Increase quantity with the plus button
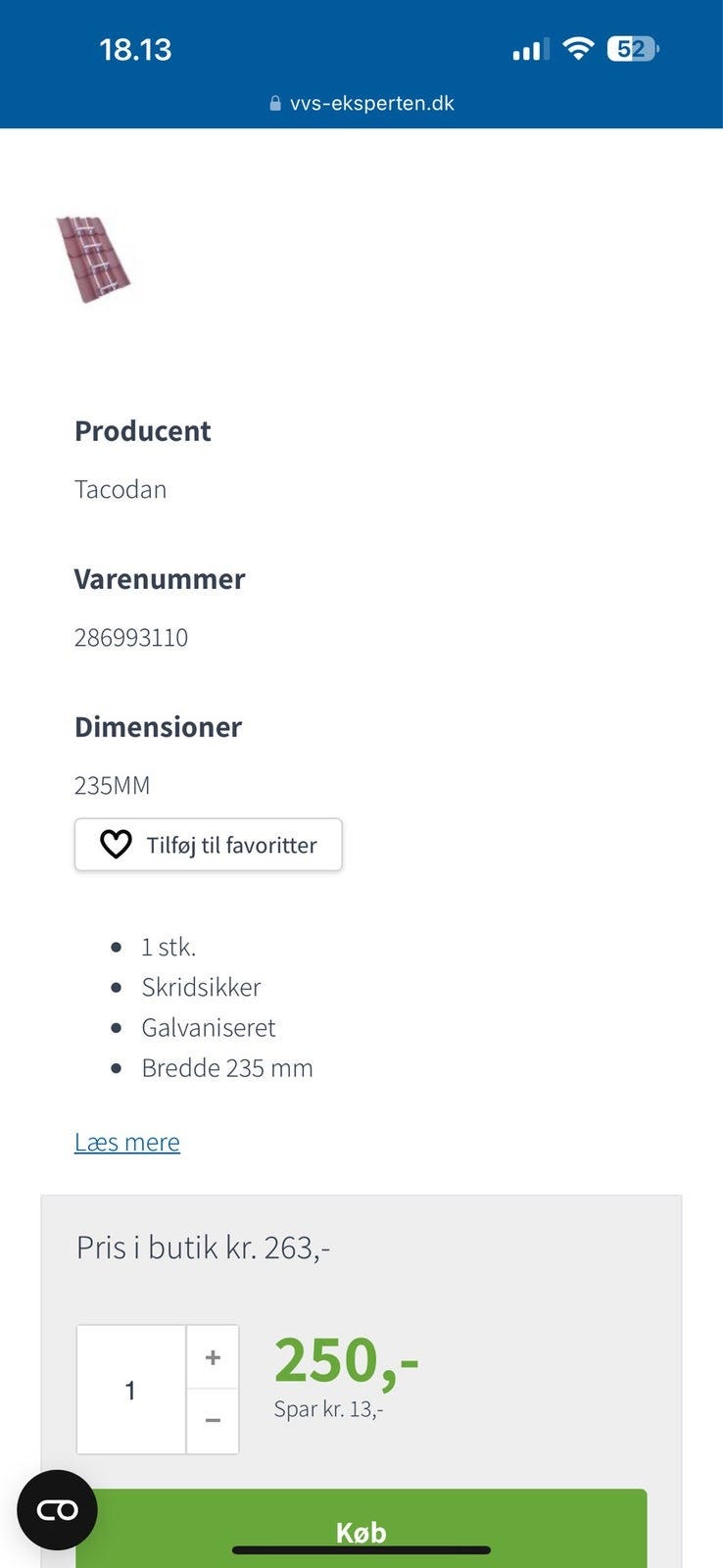This screenshot has height=1568, width=723. click(x=213, y=1357)
